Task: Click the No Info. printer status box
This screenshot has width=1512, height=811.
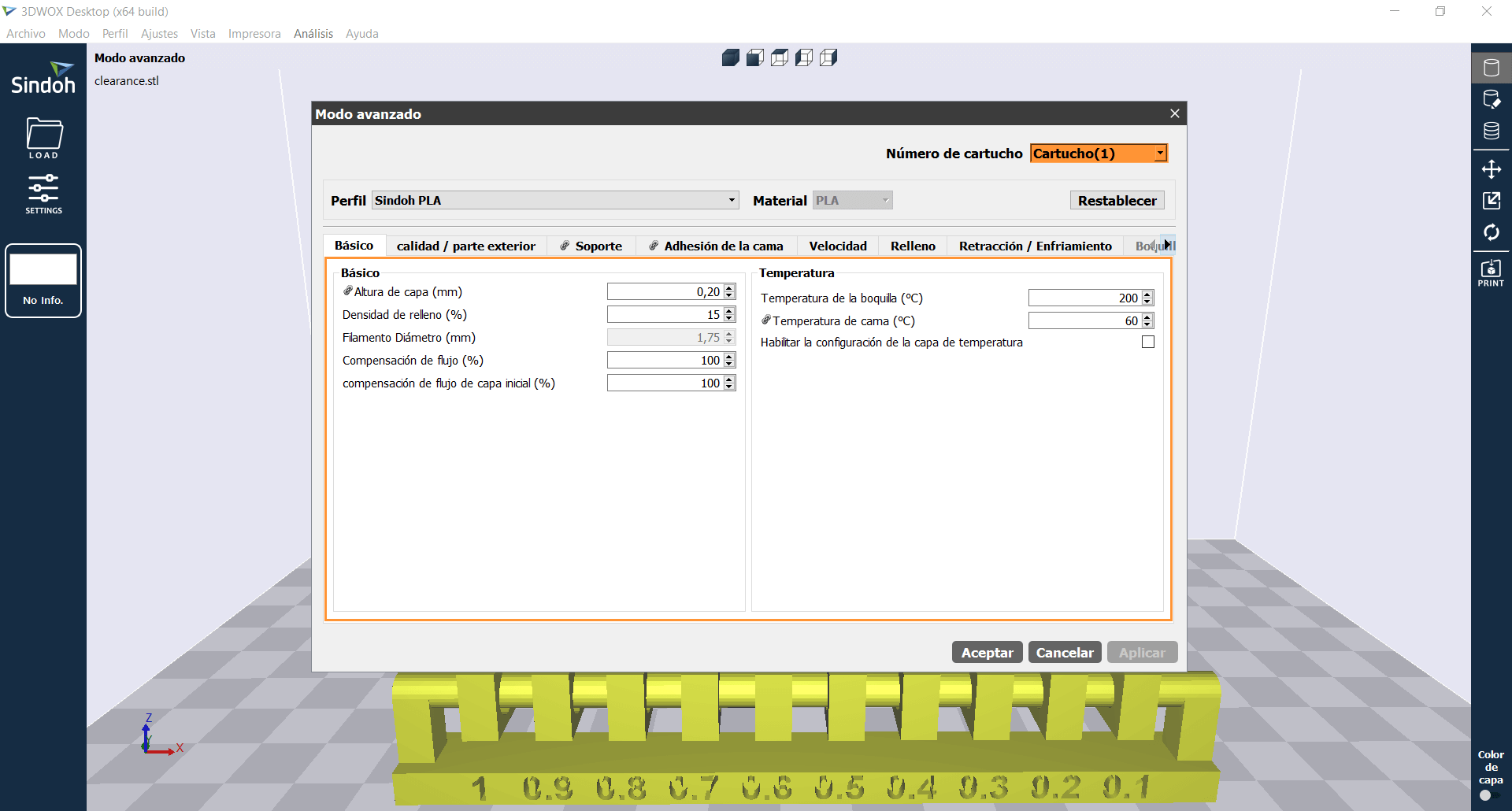Action: tap(43, 281)
